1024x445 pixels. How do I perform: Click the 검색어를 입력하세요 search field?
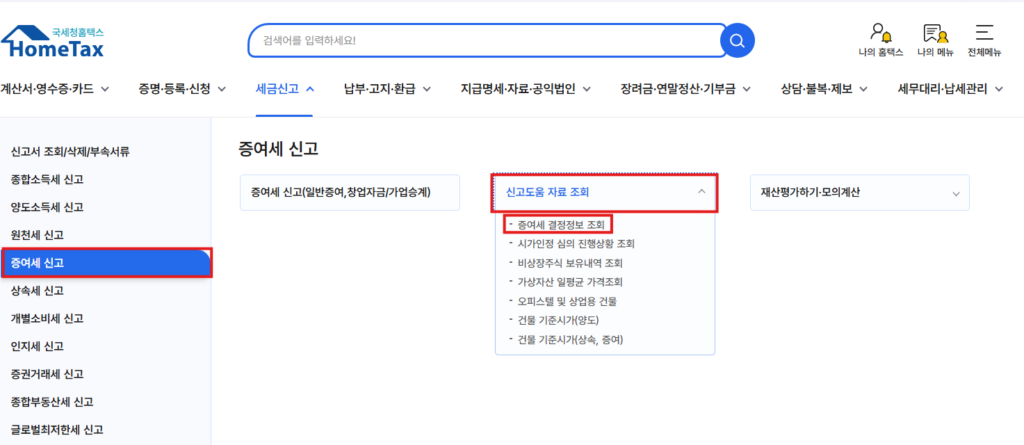coord(483,41)
